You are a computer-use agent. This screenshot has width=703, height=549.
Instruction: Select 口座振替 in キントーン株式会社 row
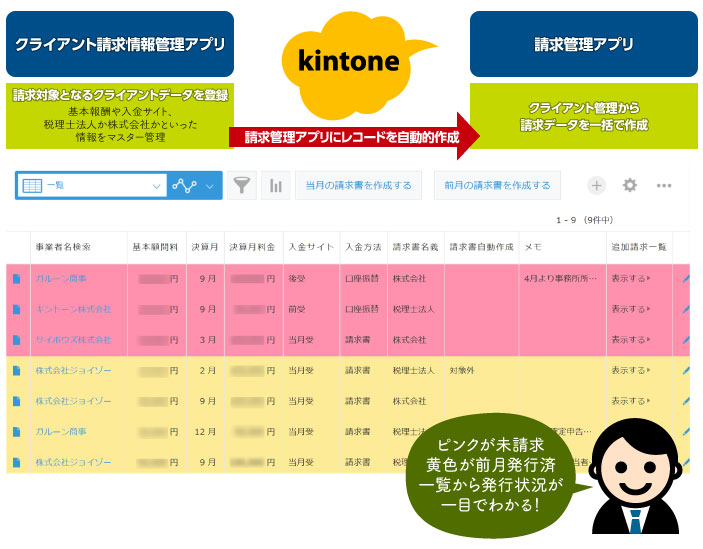362,309
